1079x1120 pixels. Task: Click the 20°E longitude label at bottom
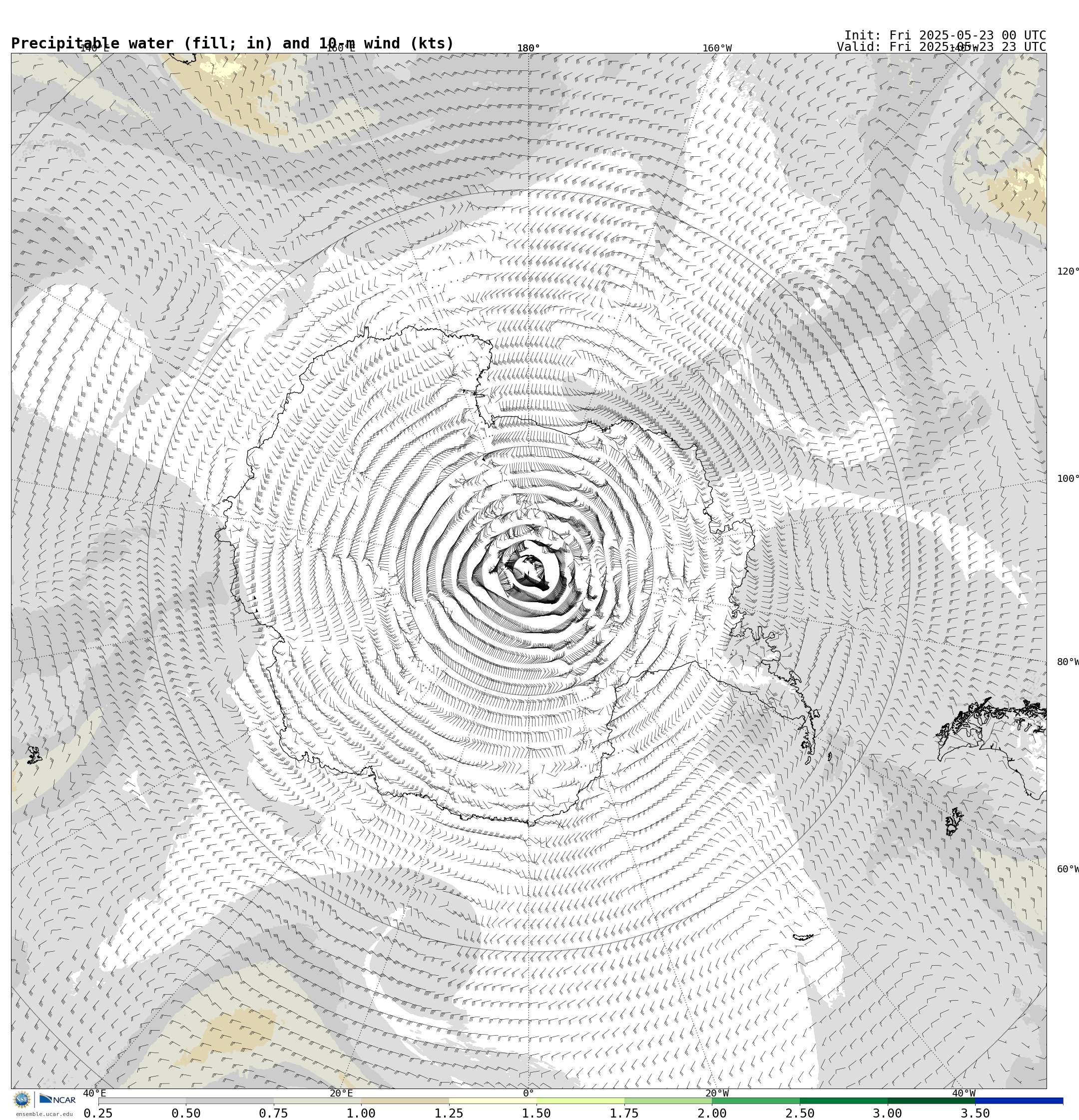point(341,1093)
